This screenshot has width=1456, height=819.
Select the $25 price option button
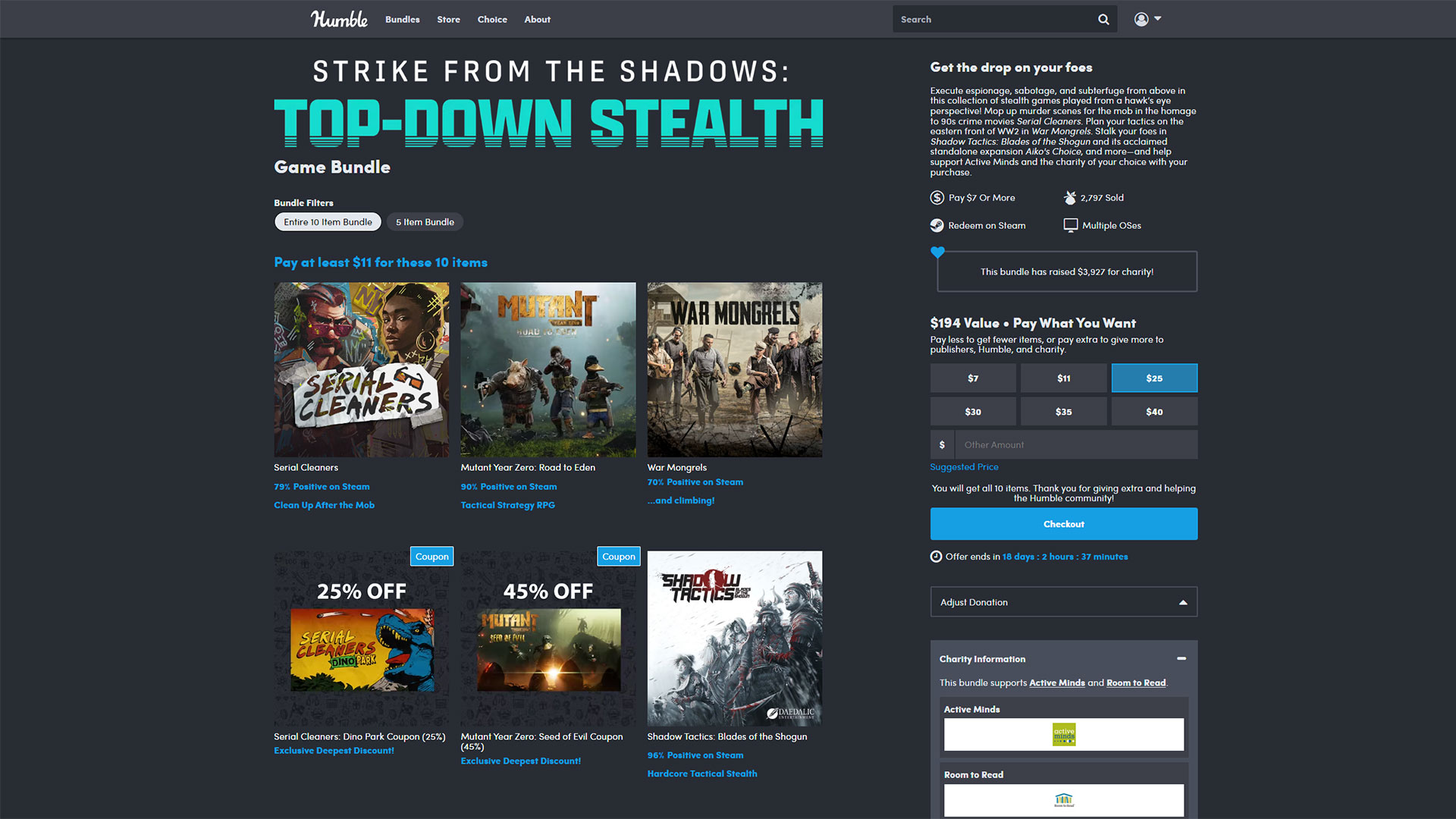(x=1154, y=378)
